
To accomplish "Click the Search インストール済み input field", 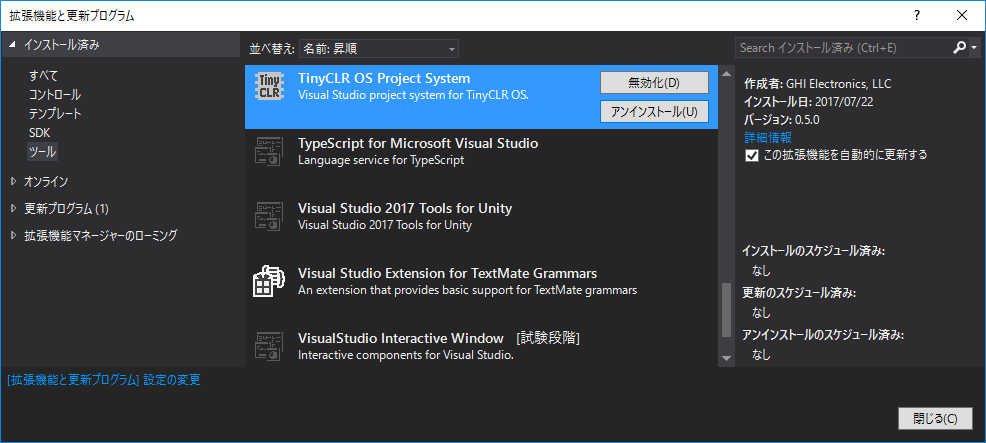I will 843,48.
